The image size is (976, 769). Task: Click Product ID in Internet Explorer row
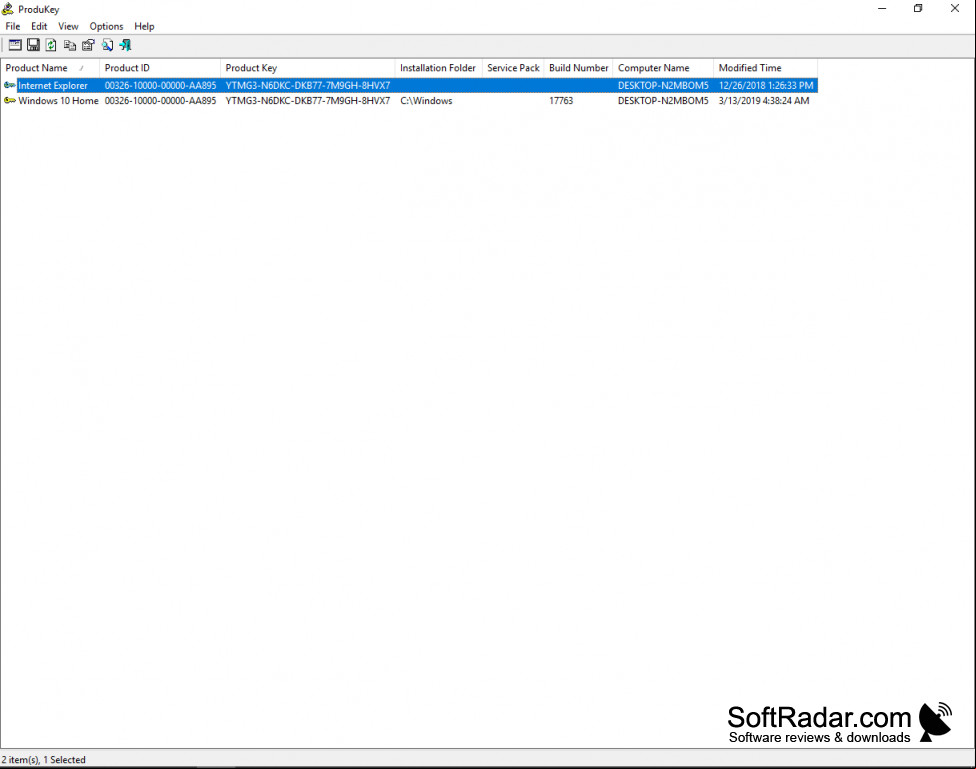(161, 85)
